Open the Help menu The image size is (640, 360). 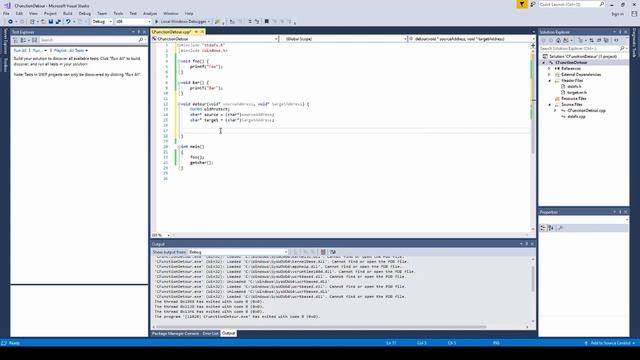(x=189, y=13)
